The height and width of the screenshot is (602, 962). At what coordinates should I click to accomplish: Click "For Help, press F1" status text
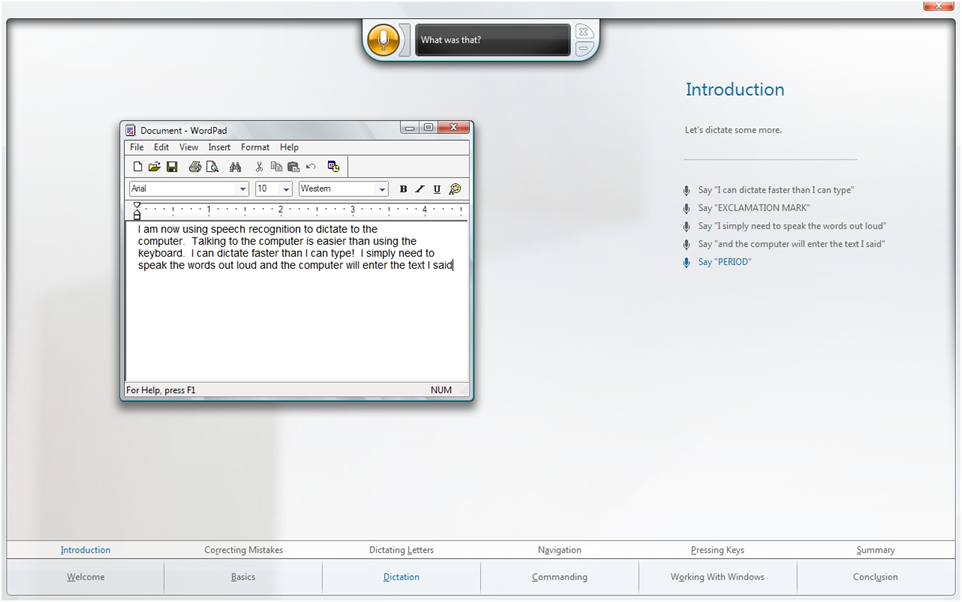pyautogui.click(x=161, y=390)
